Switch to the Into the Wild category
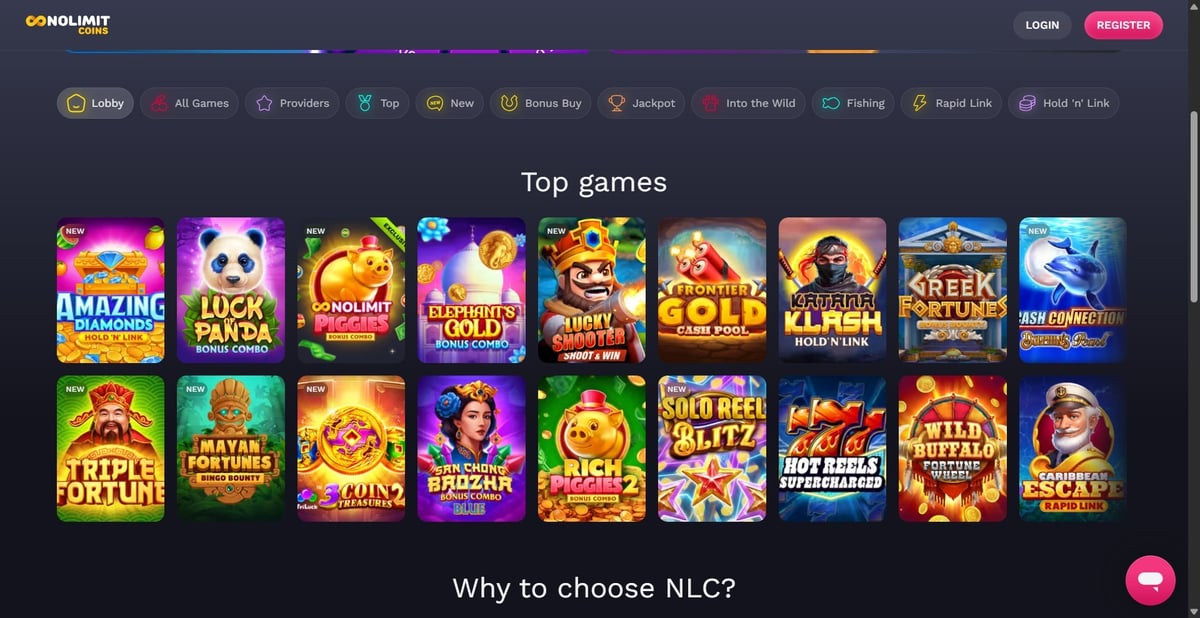 tap(748, 103)
